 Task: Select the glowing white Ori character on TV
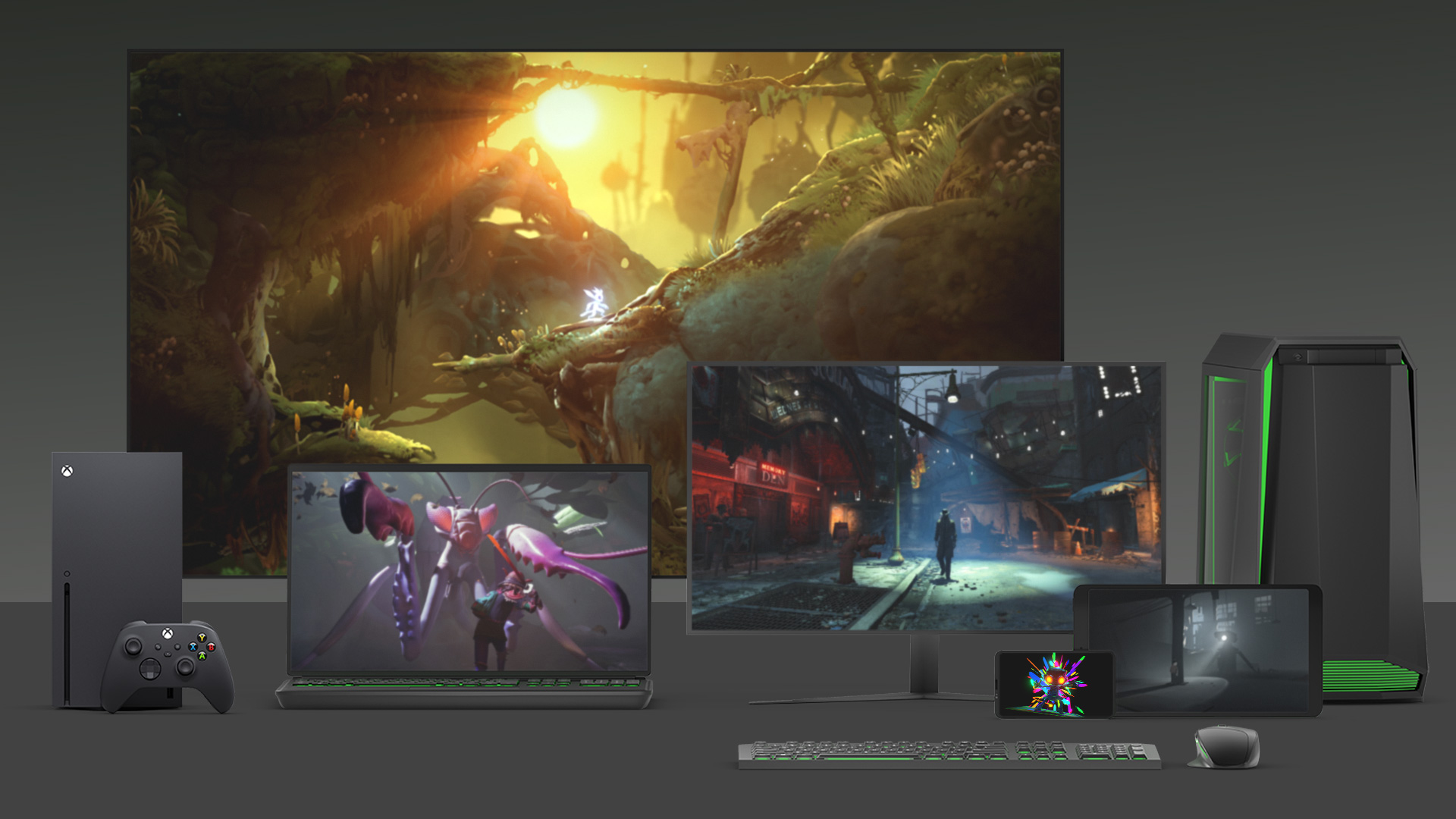595,303
